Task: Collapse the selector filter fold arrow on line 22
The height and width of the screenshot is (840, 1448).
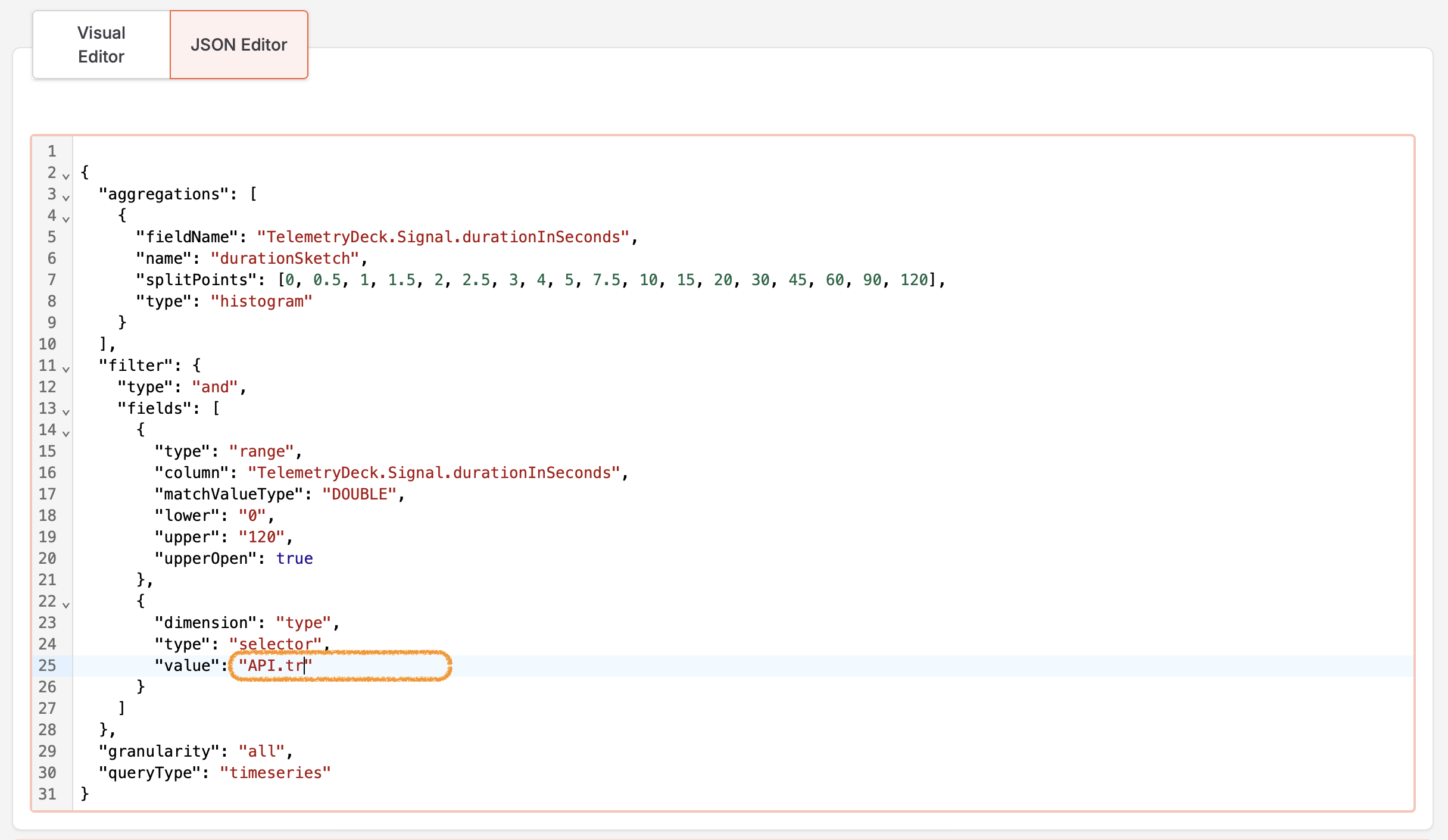Action: point(66,605)
